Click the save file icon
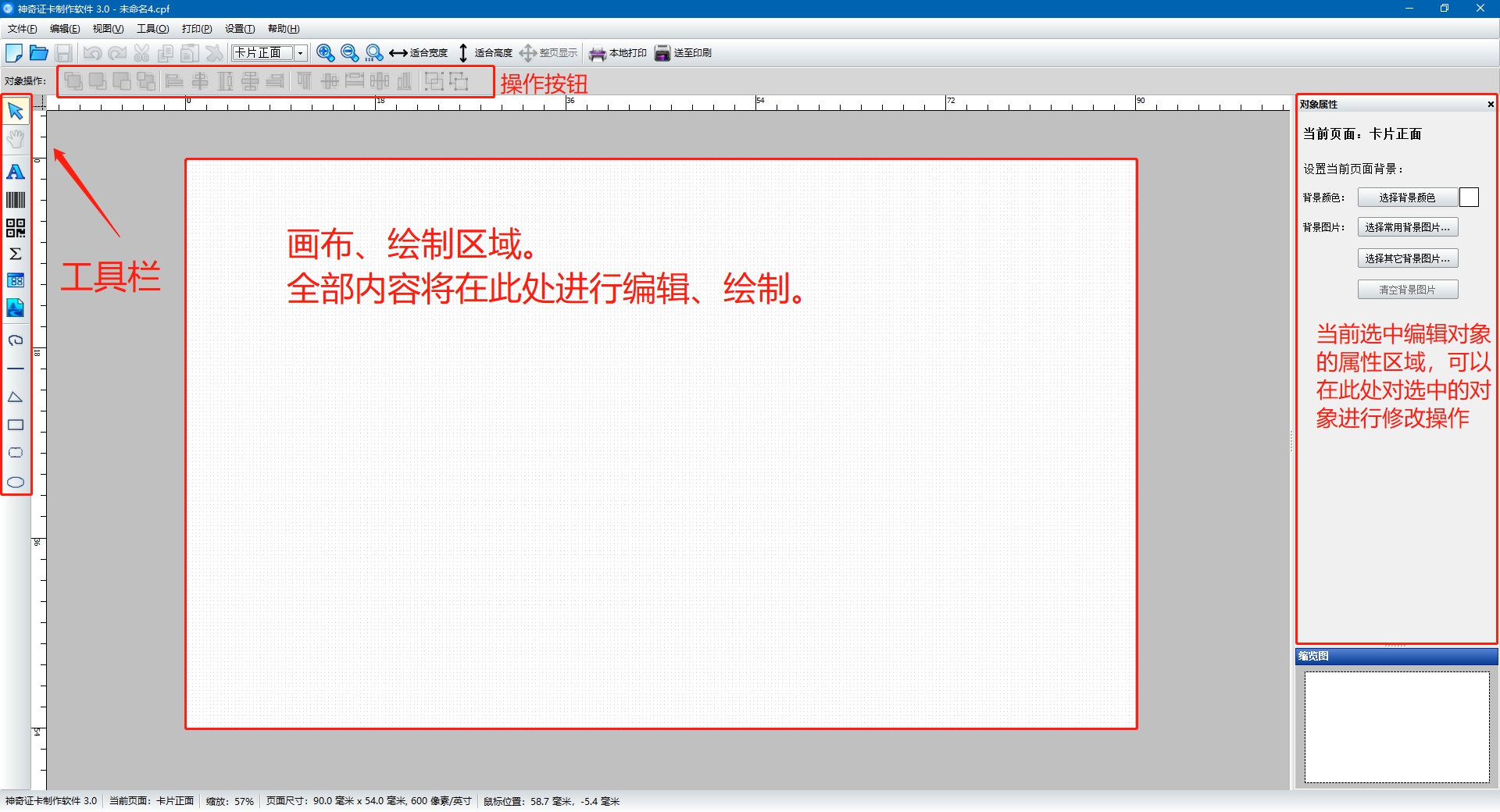The width and height of the screenshot is (1500, 812). click(64, 52)
